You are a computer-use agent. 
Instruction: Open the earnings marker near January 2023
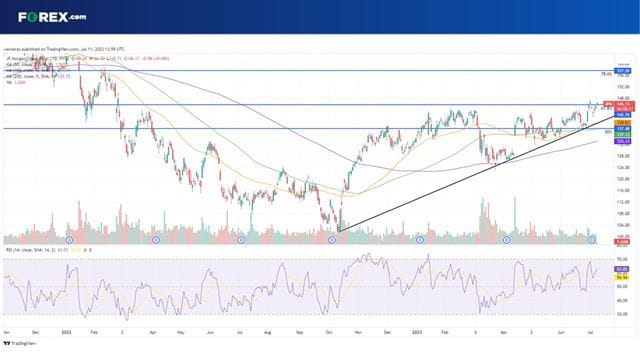[420, 240]
